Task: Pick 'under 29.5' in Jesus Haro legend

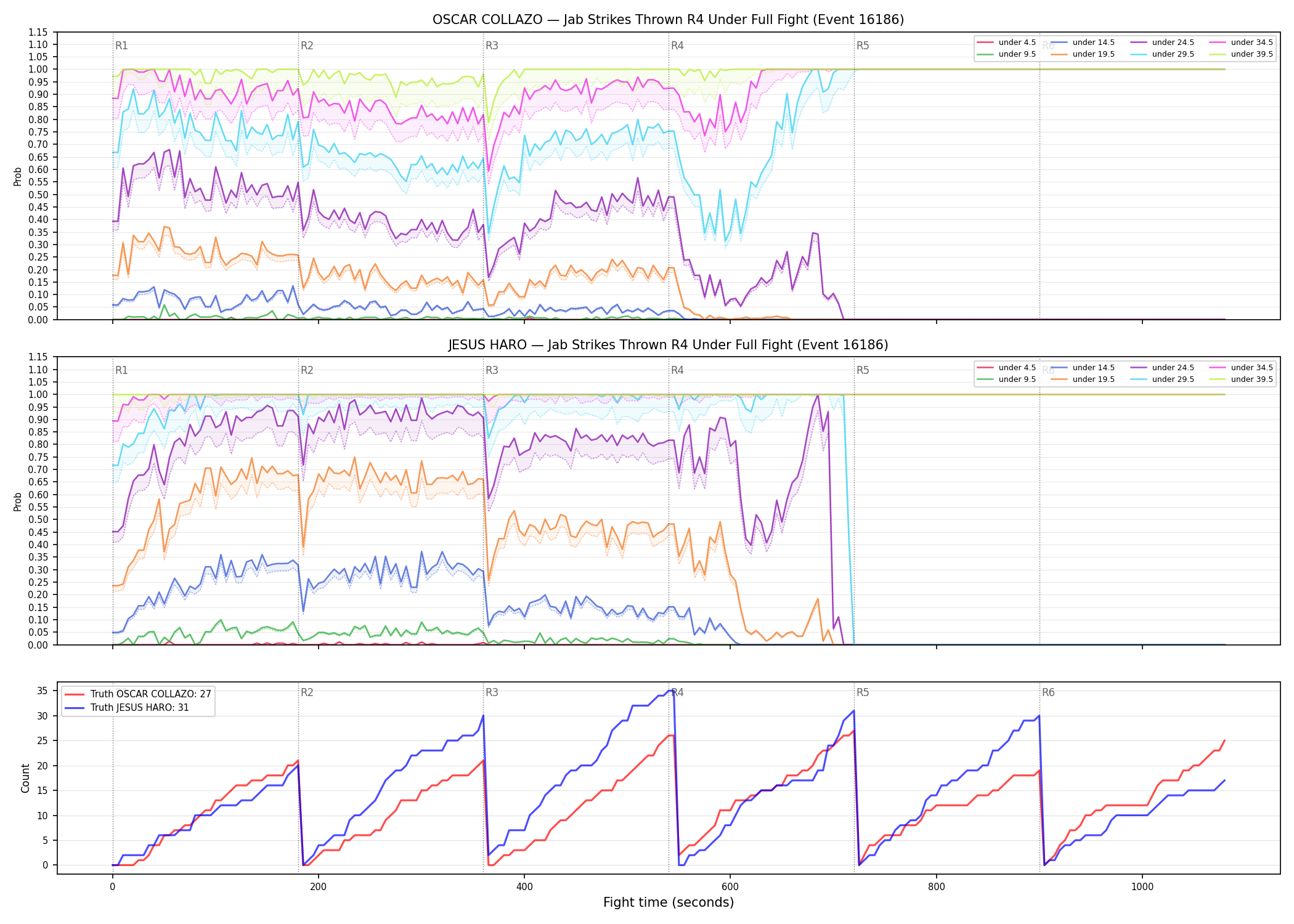Action: (1162, 379)
